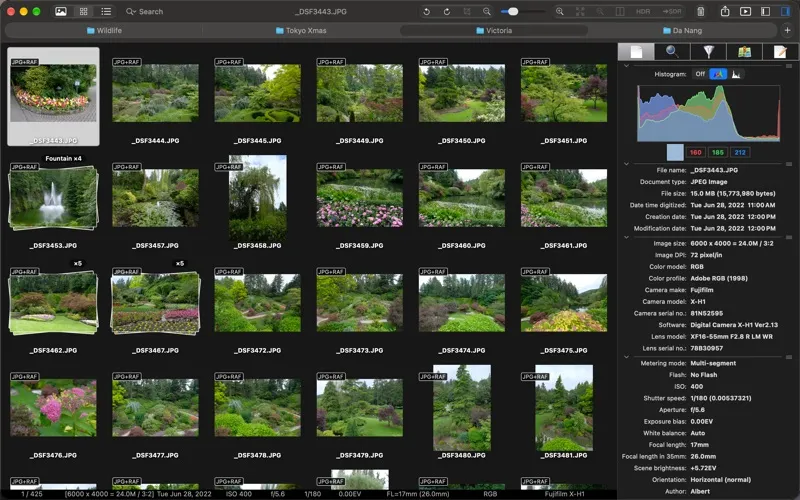800x500 pixels.
Task: Switch to the Wildlife folder tab
Action: (x=104, y=31)
